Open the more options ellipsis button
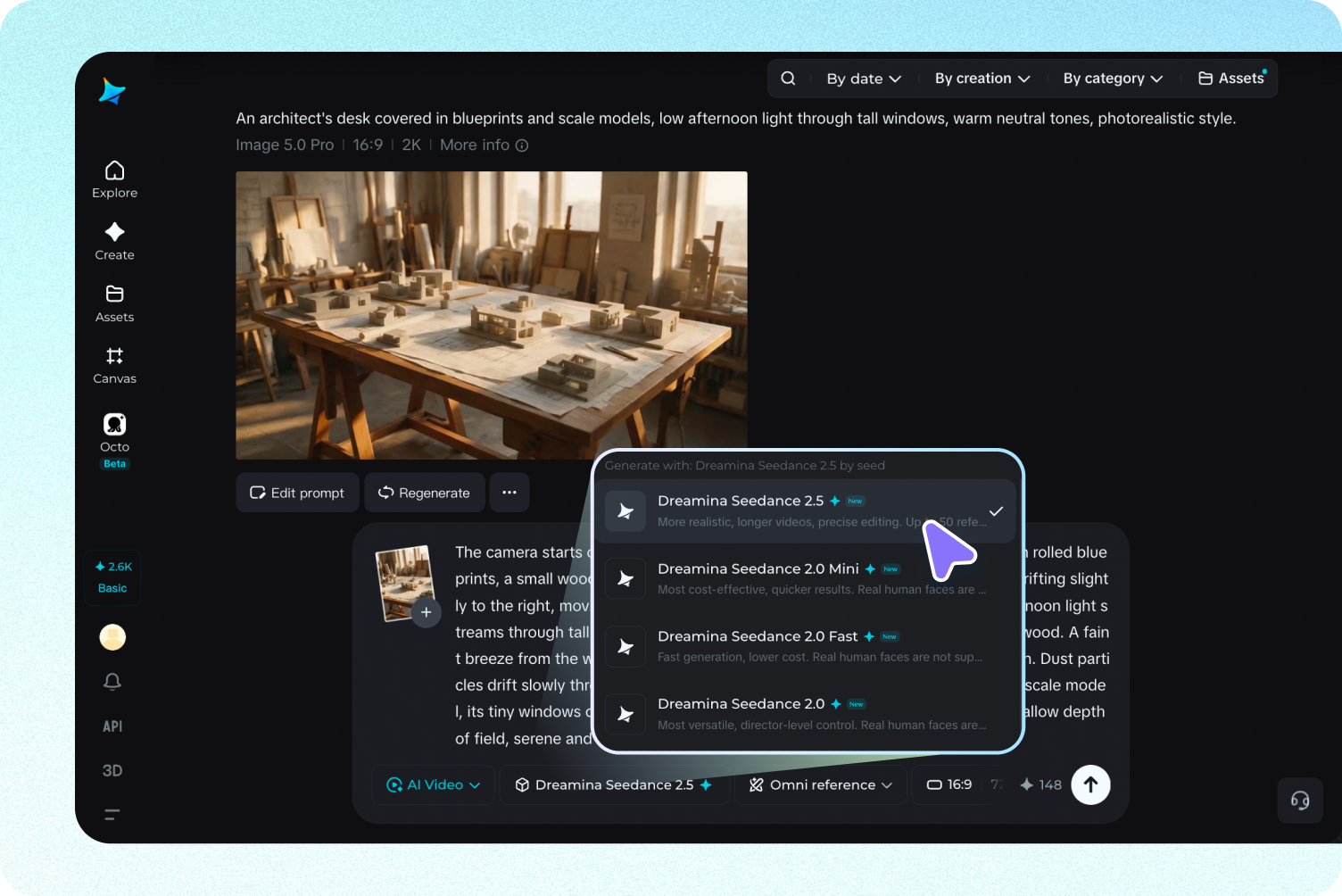Screen dimensions: 1342x896 [x=509, y=493]
